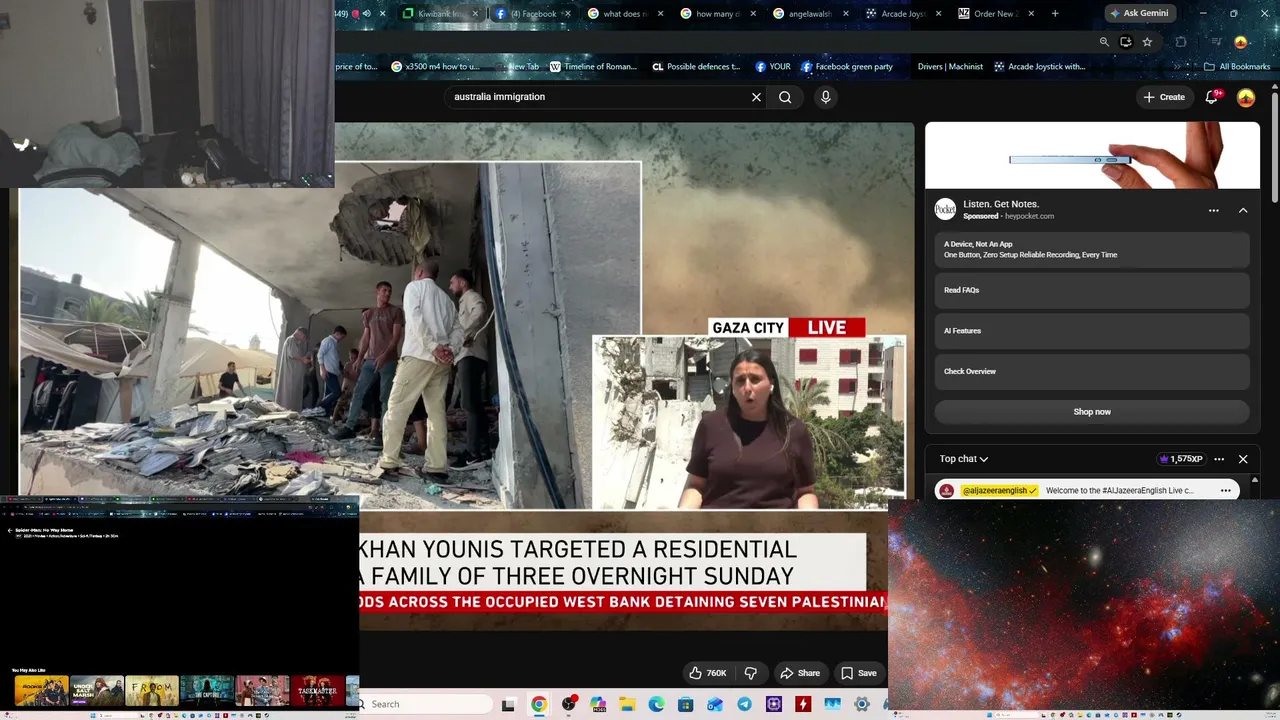The width and height of the screenshot is (1280, 720).
Task: Open Chrome zoom magnifier in address bar
Action: point(1104,42)
